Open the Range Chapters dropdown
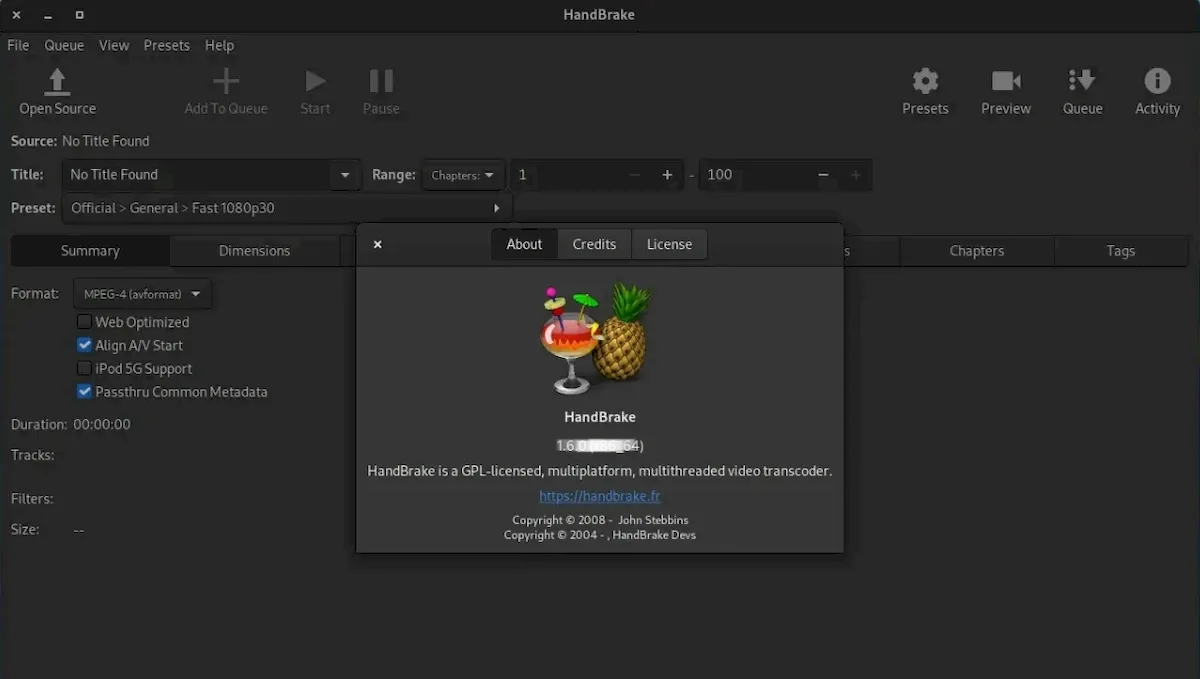The image size is (1200, 679). pyautogui.click(x=463, y=175)
